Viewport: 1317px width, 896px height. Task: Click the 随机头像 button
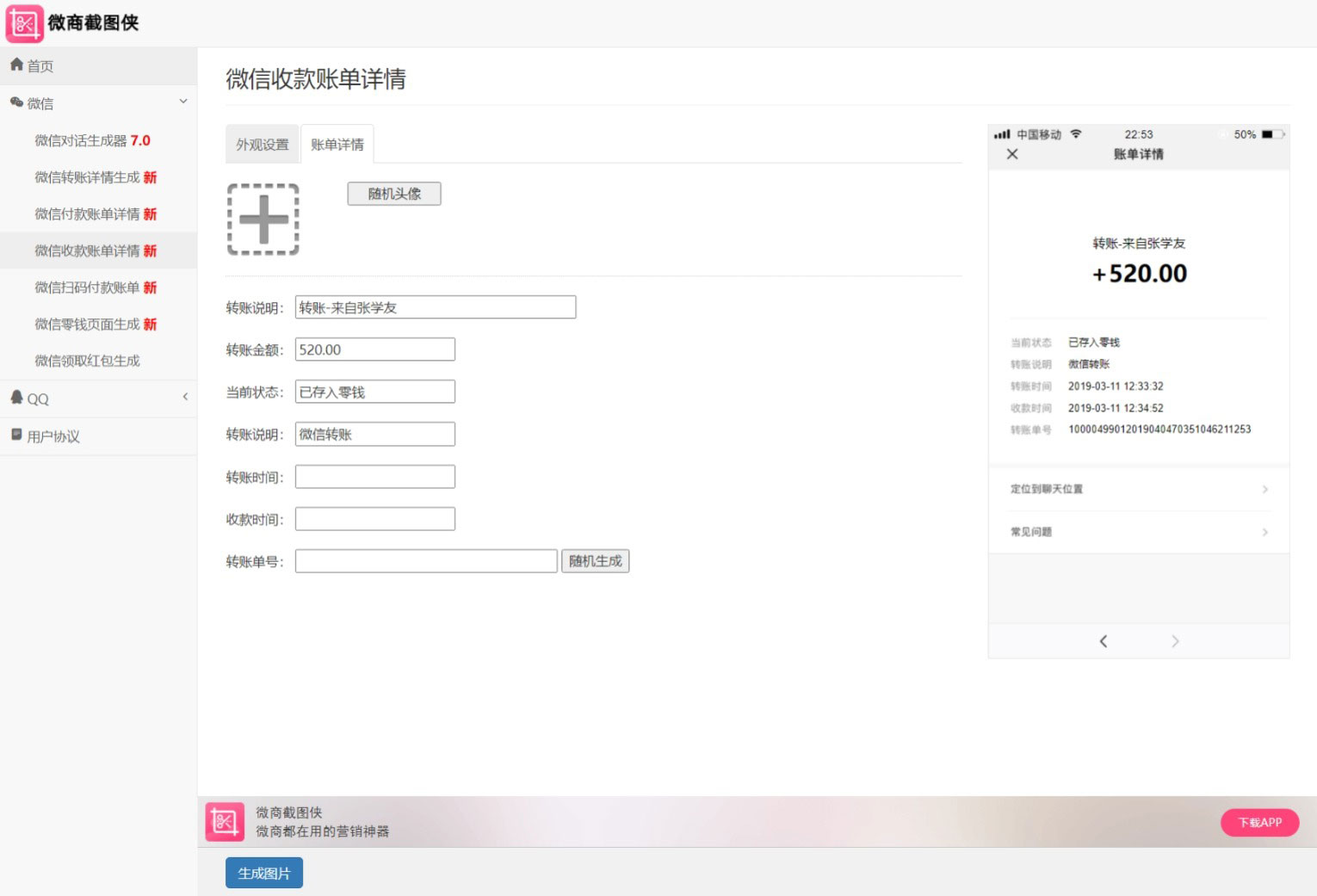click(394, 194)
